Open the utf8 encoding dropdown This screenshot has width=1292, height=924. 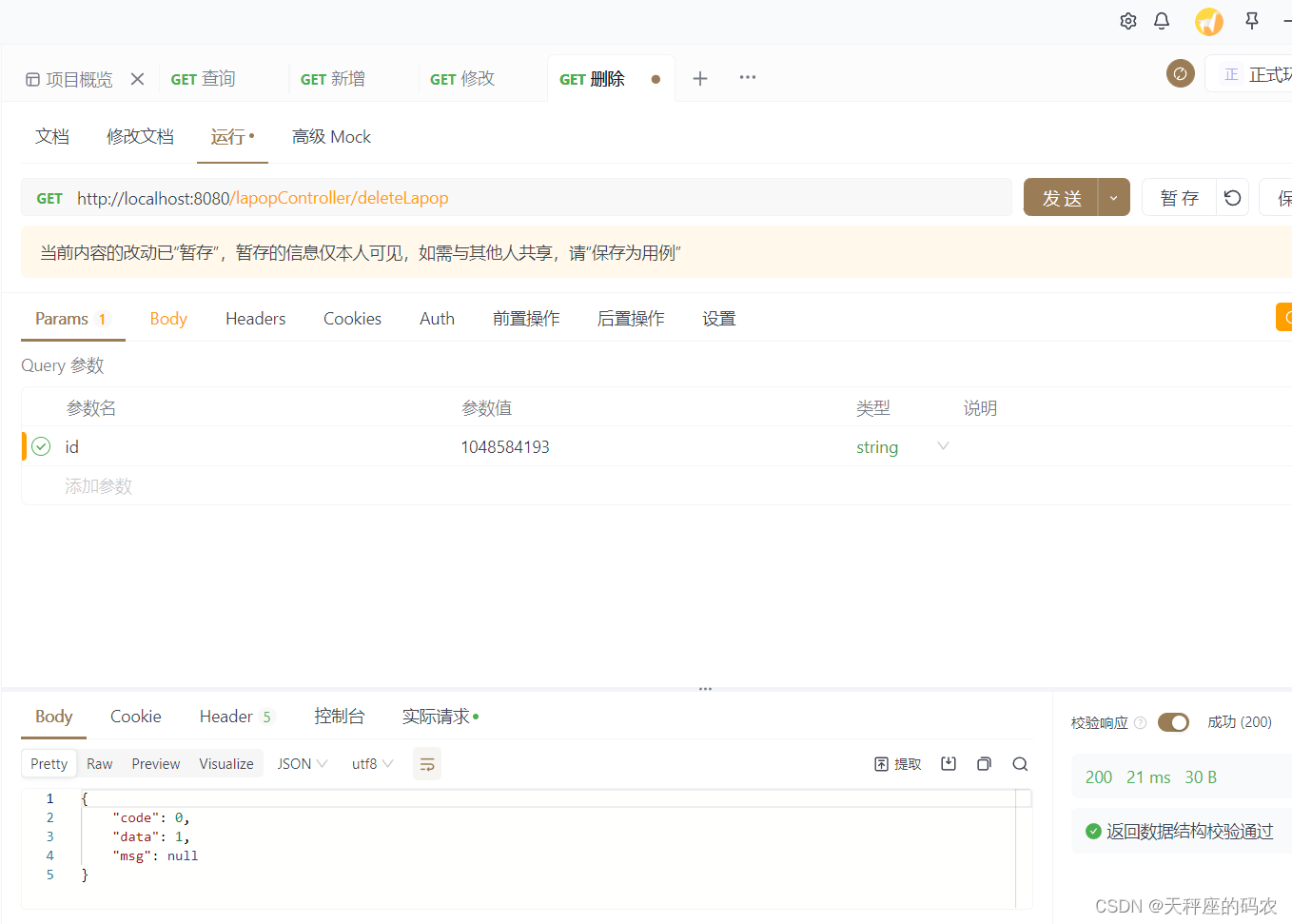[x=372, y=764]
